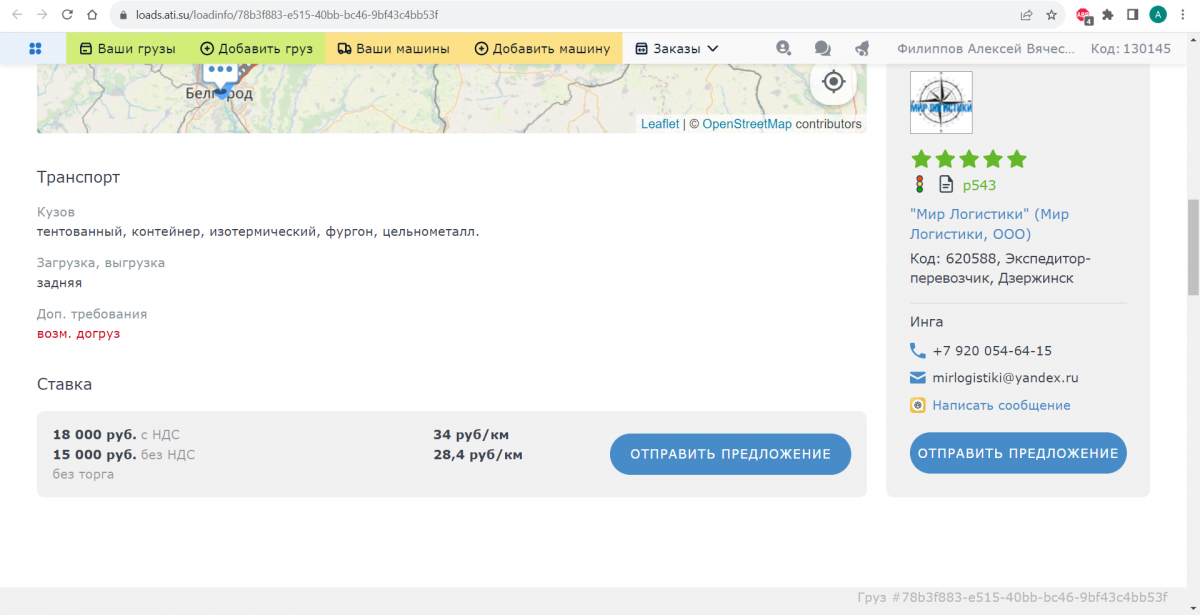Go to the Ваши машины tab

pos(393,48)
